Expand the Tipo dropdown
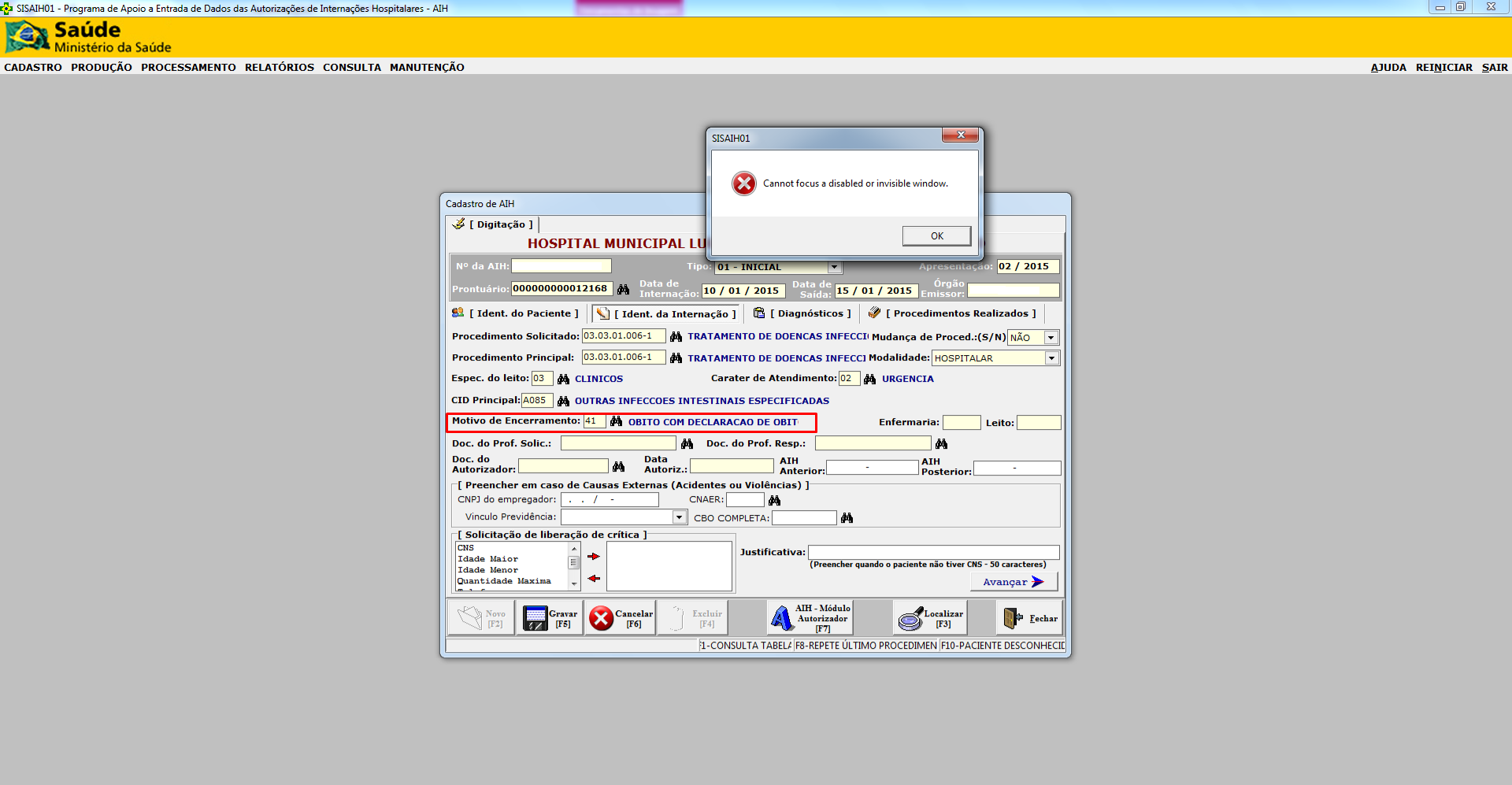The width and height of the screenshot is (1512, 785). pyautogui.click(x=834, y=267)
